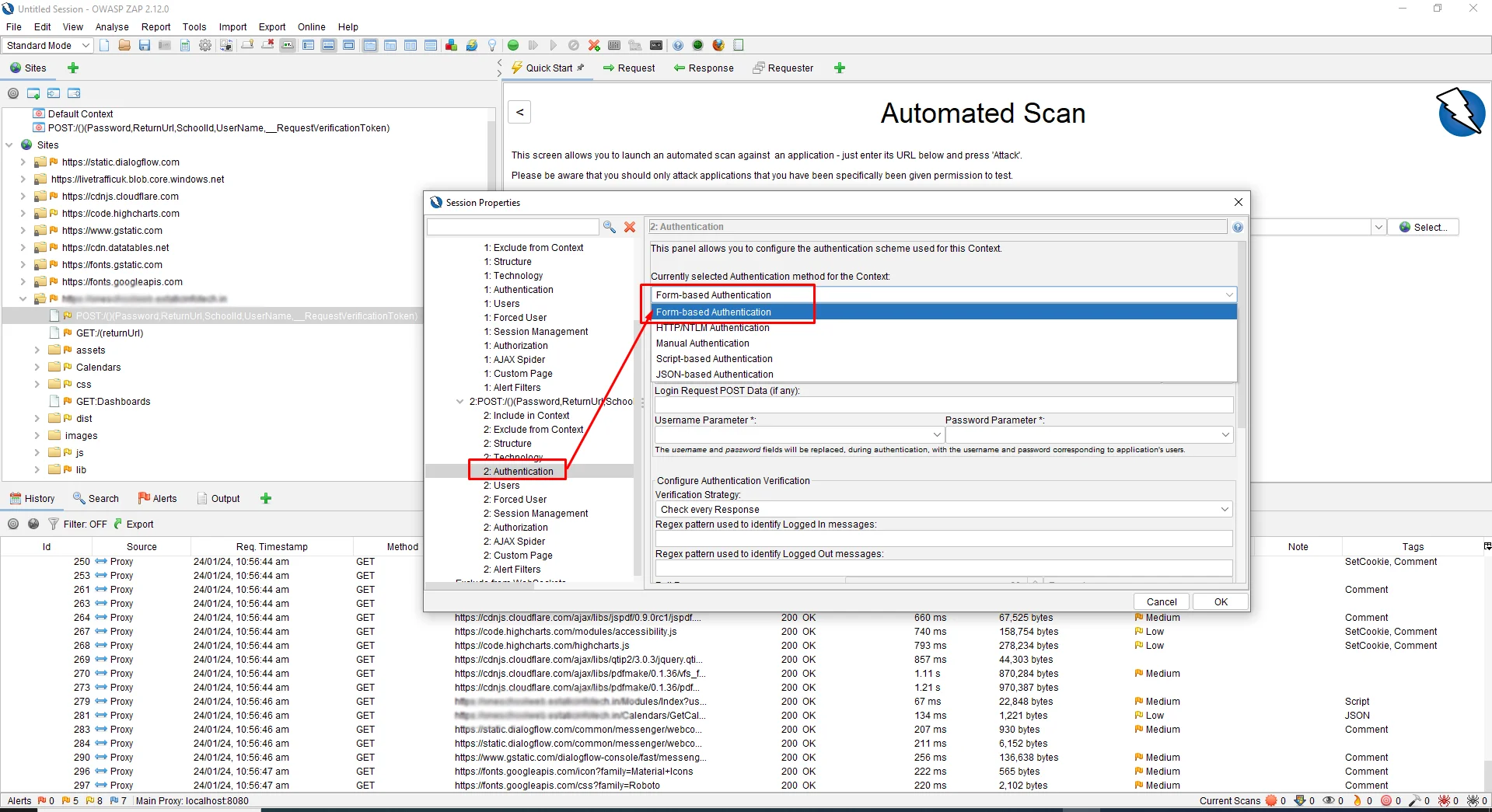Enable HTTP/NTLM Authentication option
The width and height of the screenshot is (1492, 812).
tap(712, 327)
